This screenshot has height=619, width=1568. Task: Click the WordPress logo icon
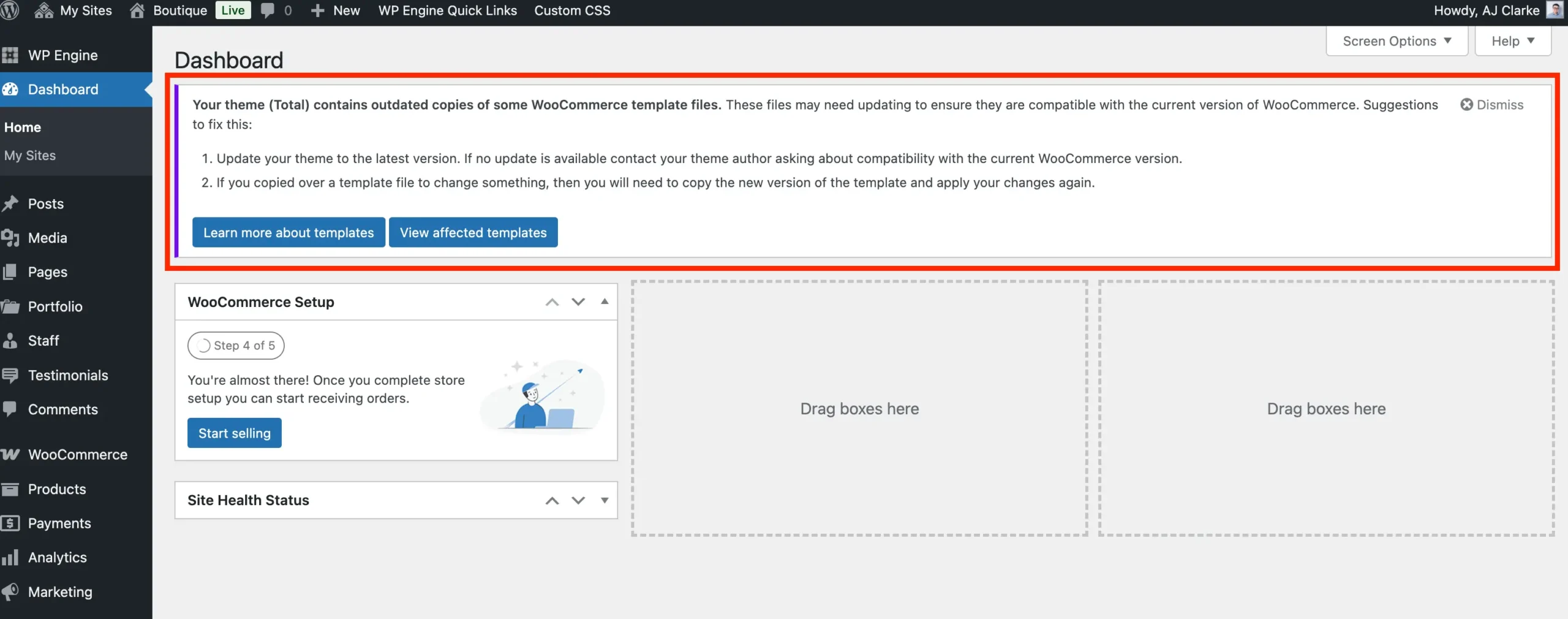[10, 10]
